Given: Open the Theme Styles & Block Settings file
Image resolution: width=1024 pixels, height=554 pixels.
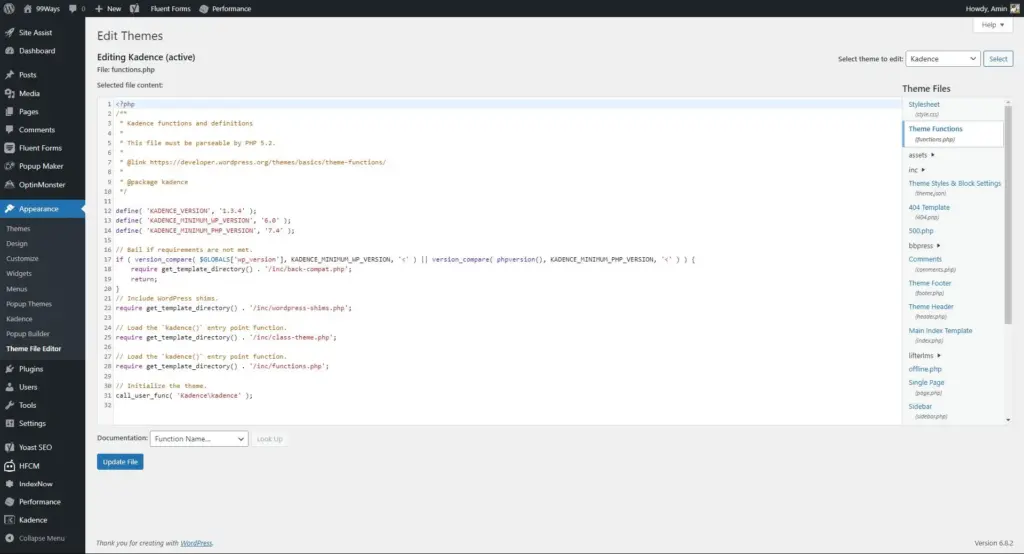Looking at the screenshot, I should point(954,184).
